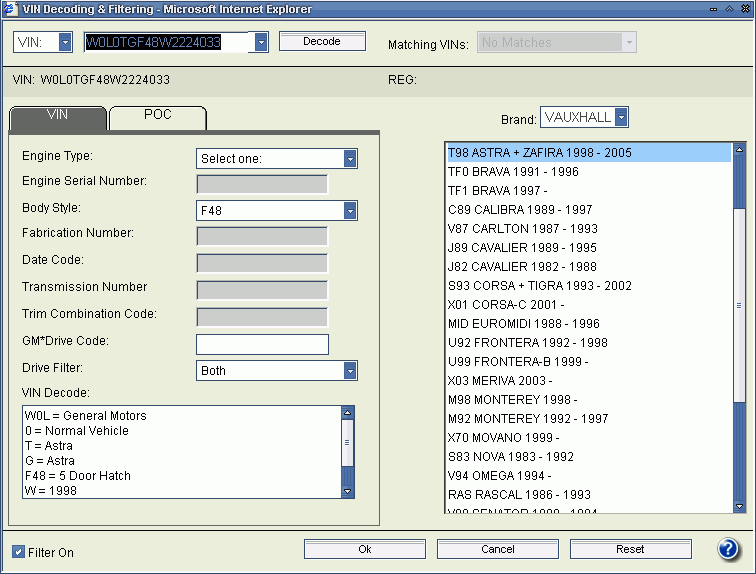This screenshot has width=756, height=574.
Task: Toggle the Filter On checkbox
Action: [x=18, y=552]
